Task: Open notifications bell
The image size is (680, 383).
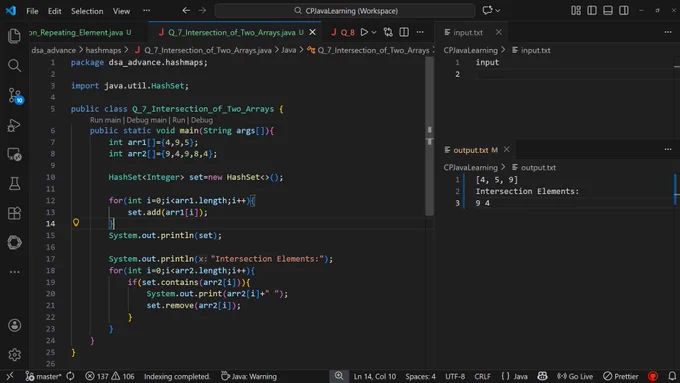Action: coord(672,376)
